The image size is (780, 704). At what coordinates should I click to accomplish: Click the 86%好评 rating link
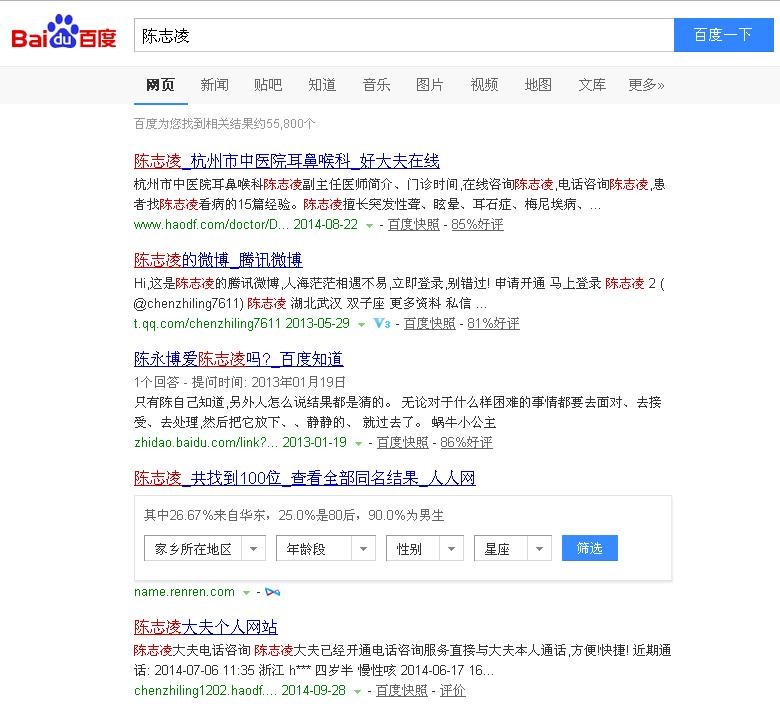[466, 443]
